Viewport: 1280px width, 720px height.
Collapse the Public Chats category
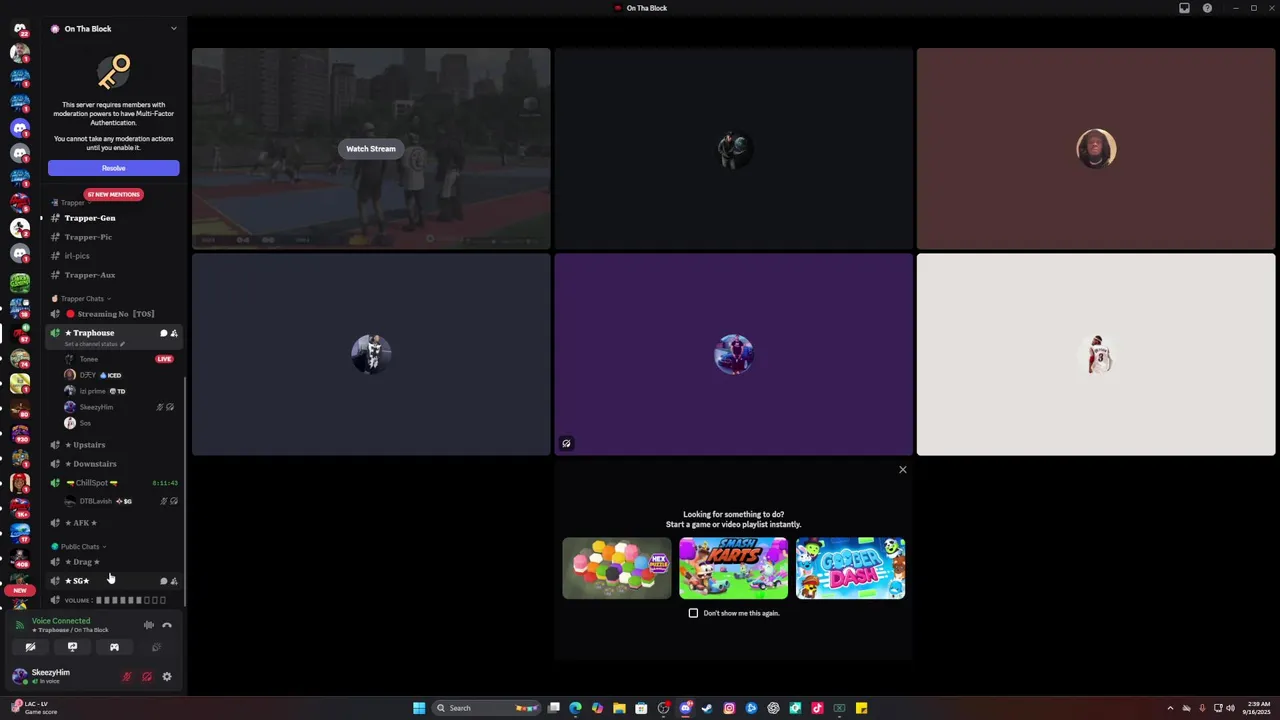80,546
